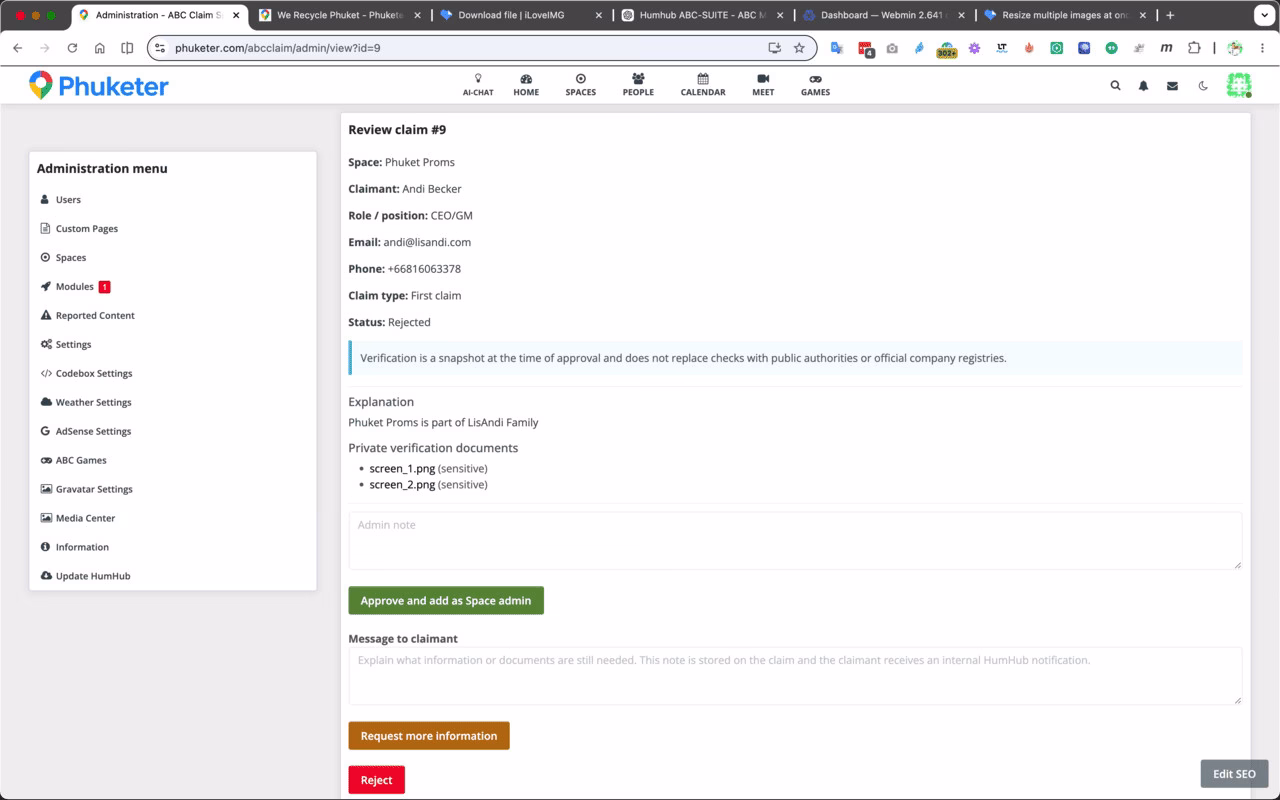Click the Edit SEO button
The image size is (1280, 800).
click(x=1234, y=774)
